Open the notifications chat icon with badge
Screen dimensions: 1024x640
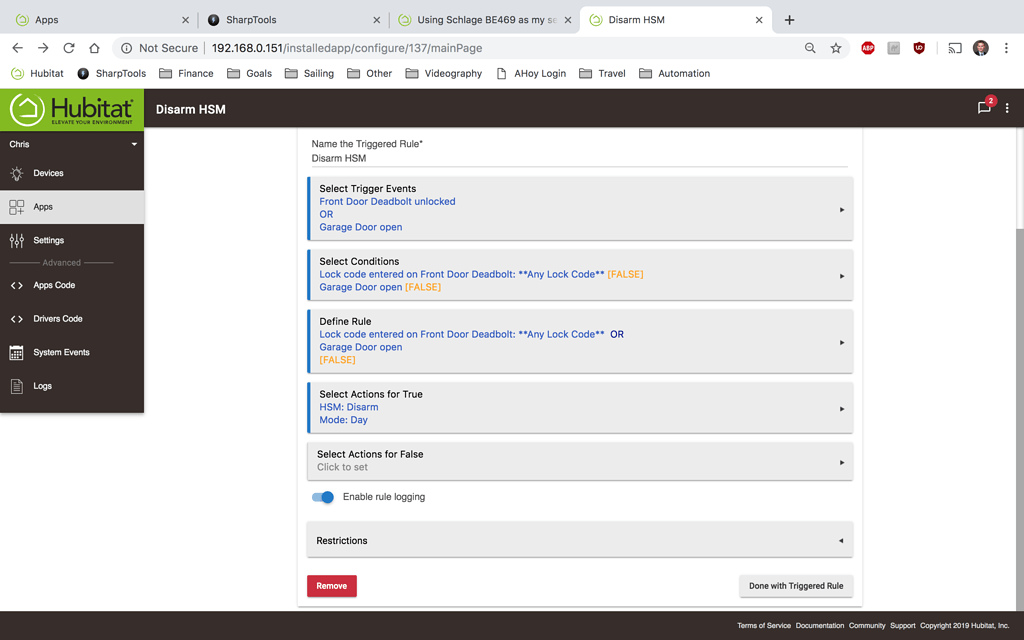984,108
